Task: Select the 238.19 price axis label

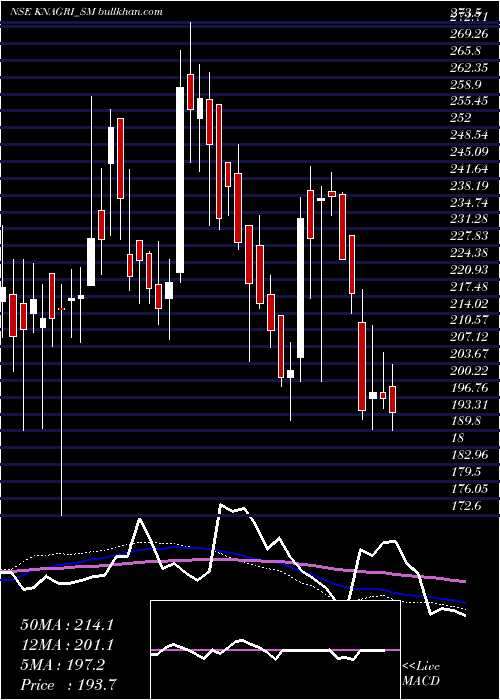Action: pyautogui.click(x=468, y=186)
